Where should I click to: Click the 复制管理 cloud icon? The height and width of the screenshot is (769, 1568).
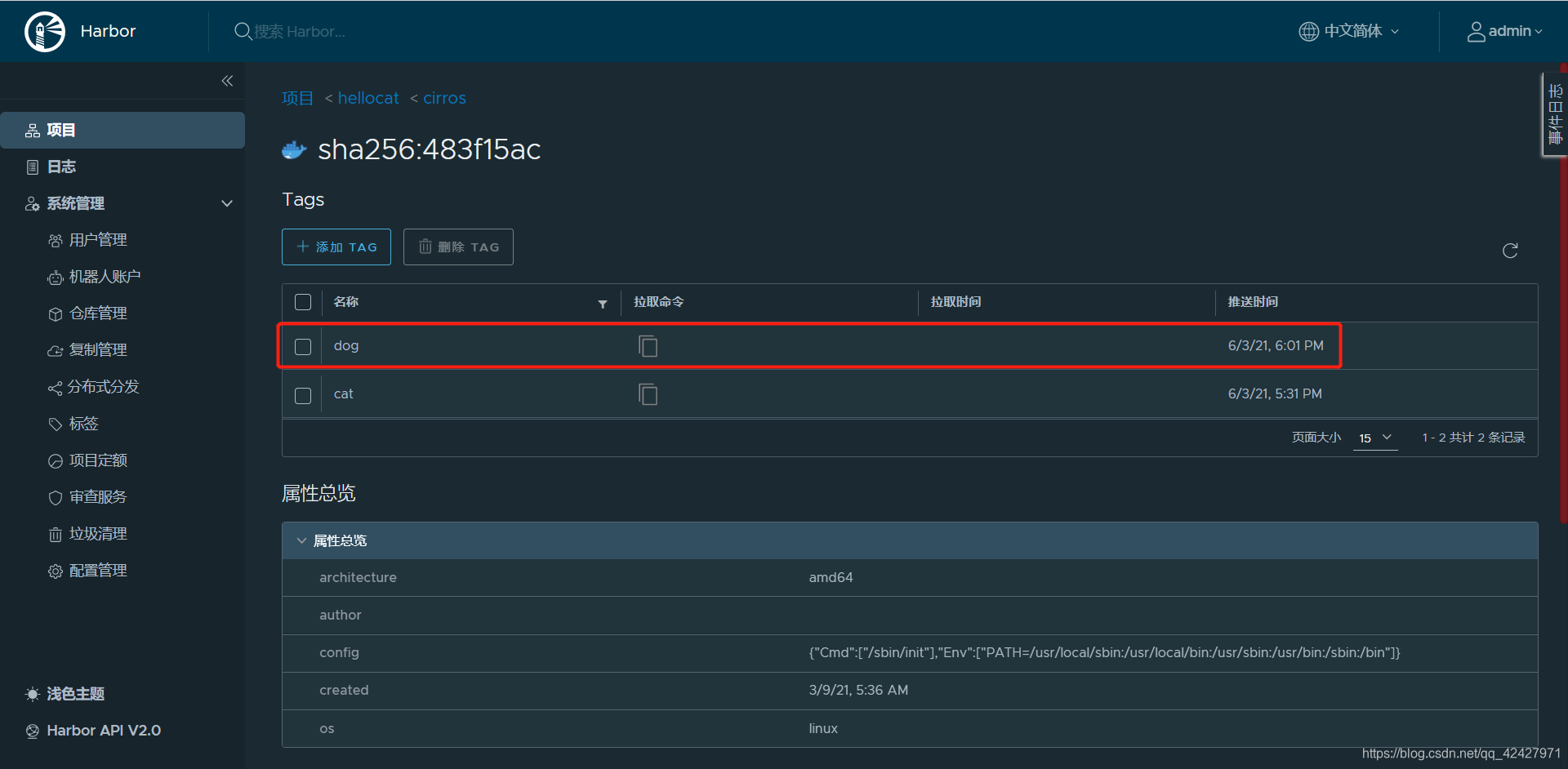(55, 351)
